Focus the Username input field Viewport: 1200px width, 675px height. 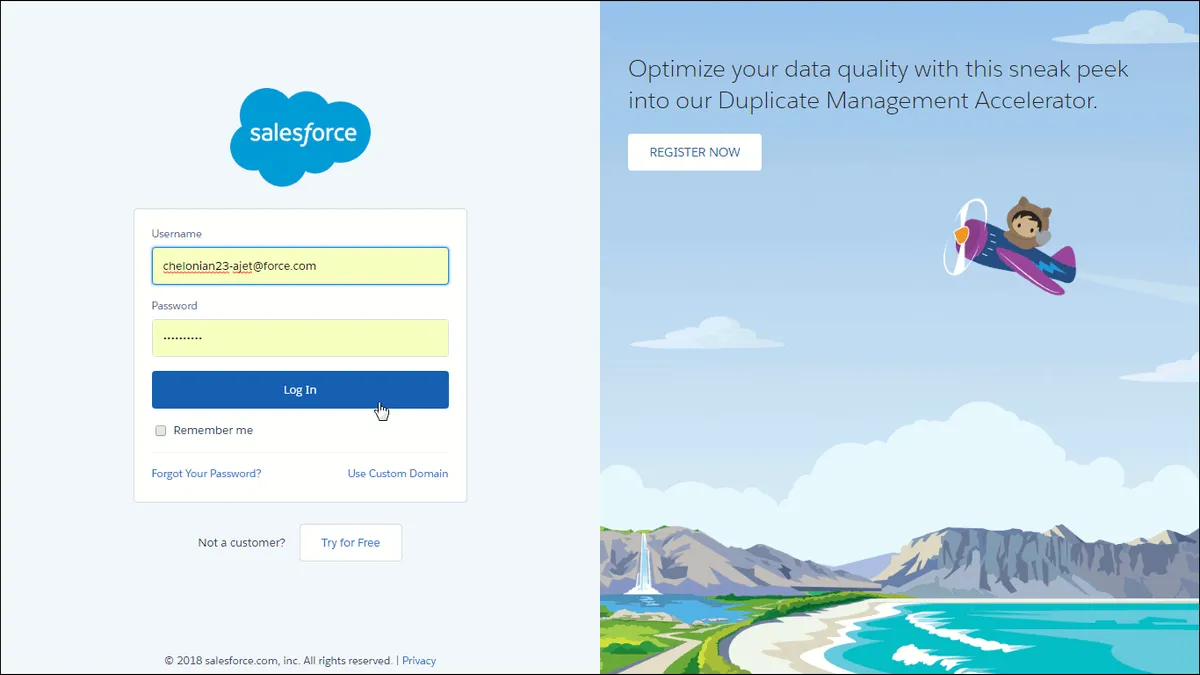pyautogui.click(x=300, y=266)
